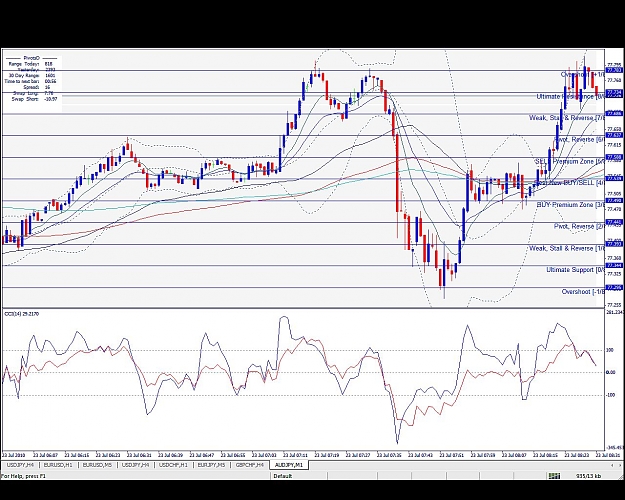The height and width of the screenshot is (500, 625).
Task: Switch to the EURUSD,H1 chart tab
Action: click(58, 465)
